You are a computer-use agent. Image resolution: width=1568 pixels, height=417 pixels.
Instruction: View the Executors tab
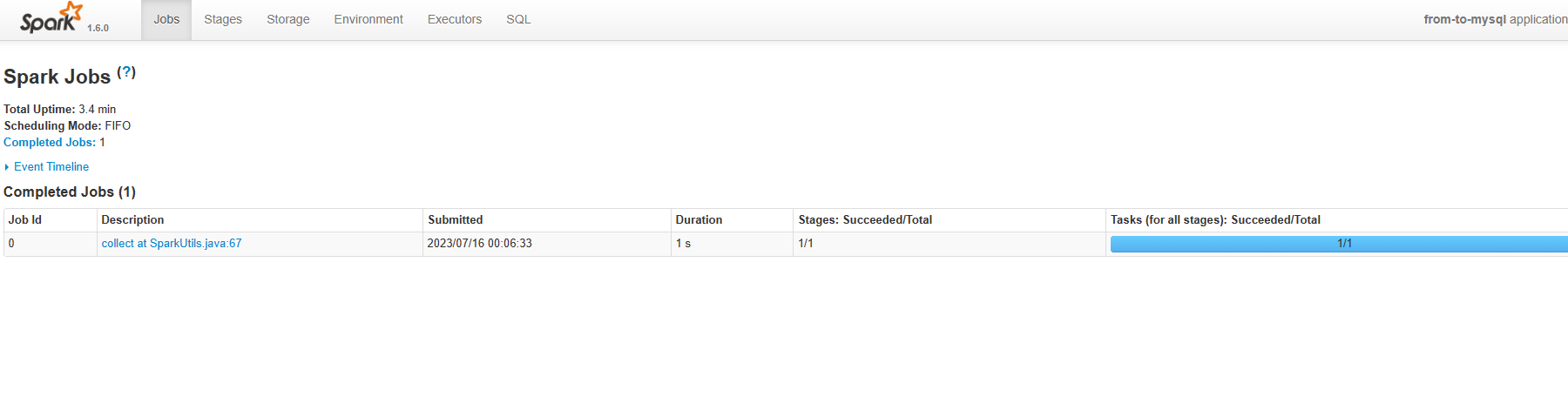point(455,19)
